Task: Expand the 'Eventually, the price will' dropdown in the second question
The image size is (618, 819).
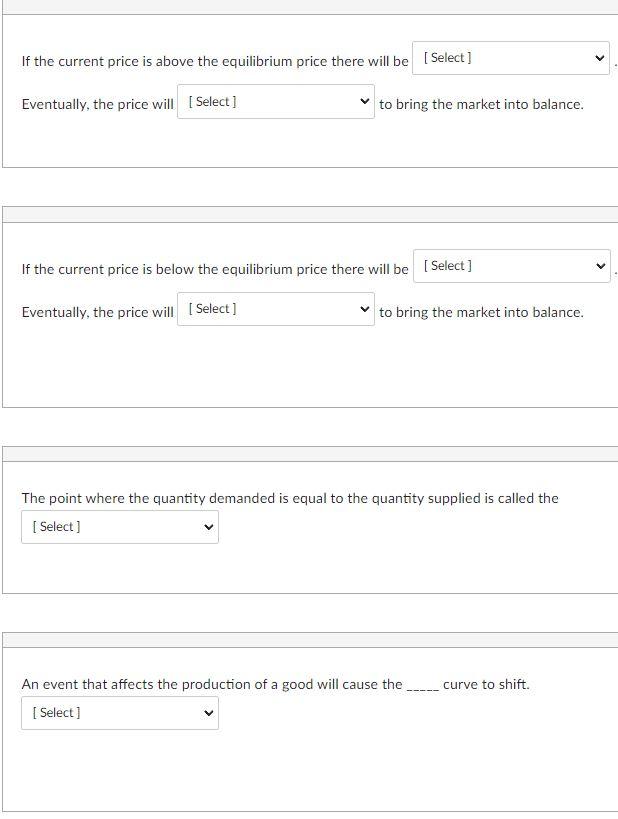Action: coord(273,308)
